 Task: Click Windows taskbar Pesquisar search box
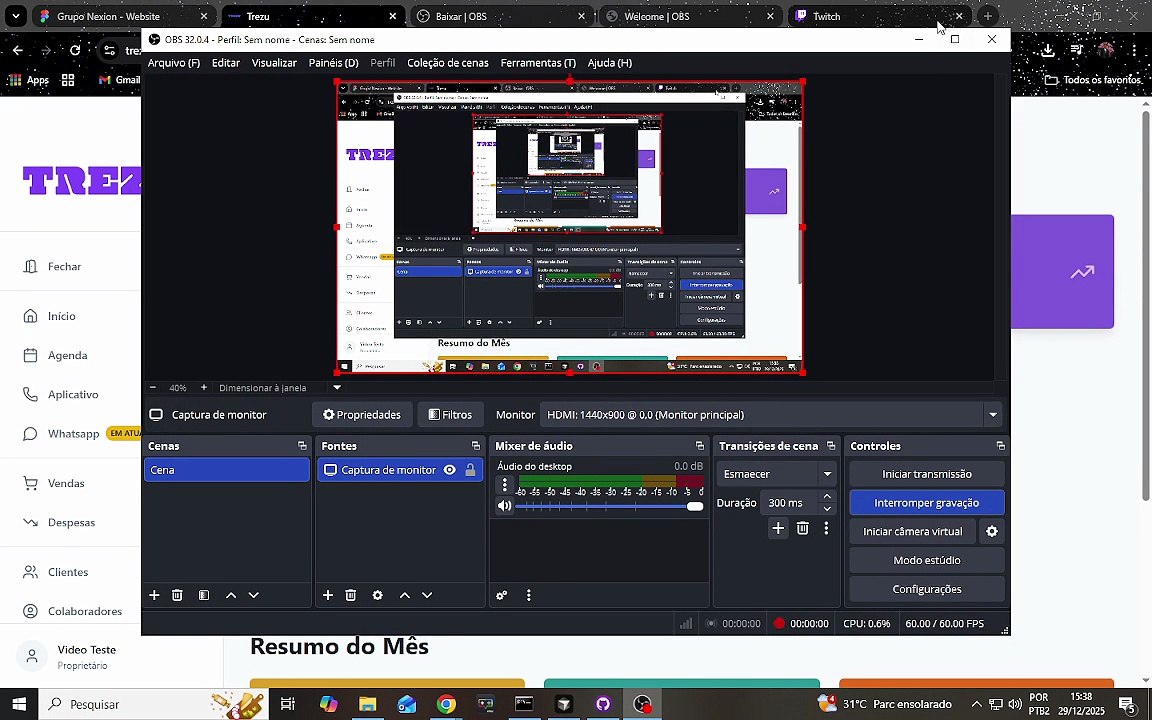153,705
